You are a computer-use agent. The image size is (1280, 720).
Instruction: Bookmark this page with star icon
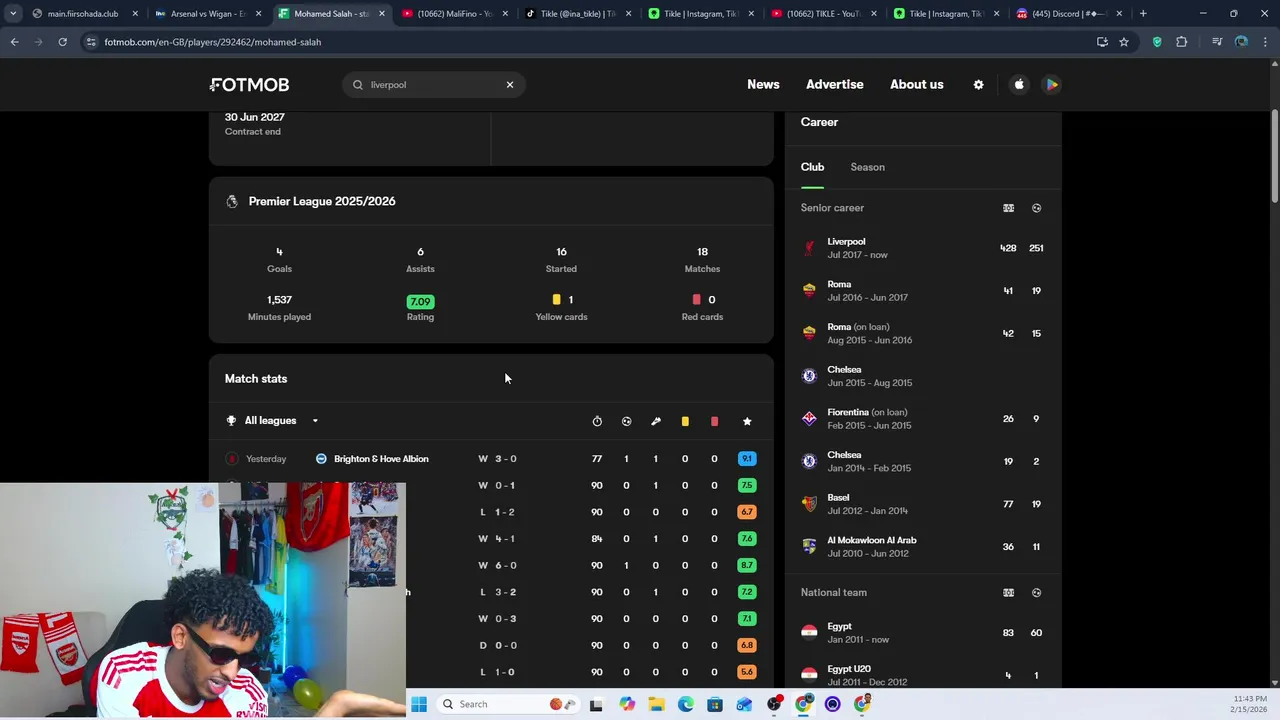click(x=1124, y=42)
